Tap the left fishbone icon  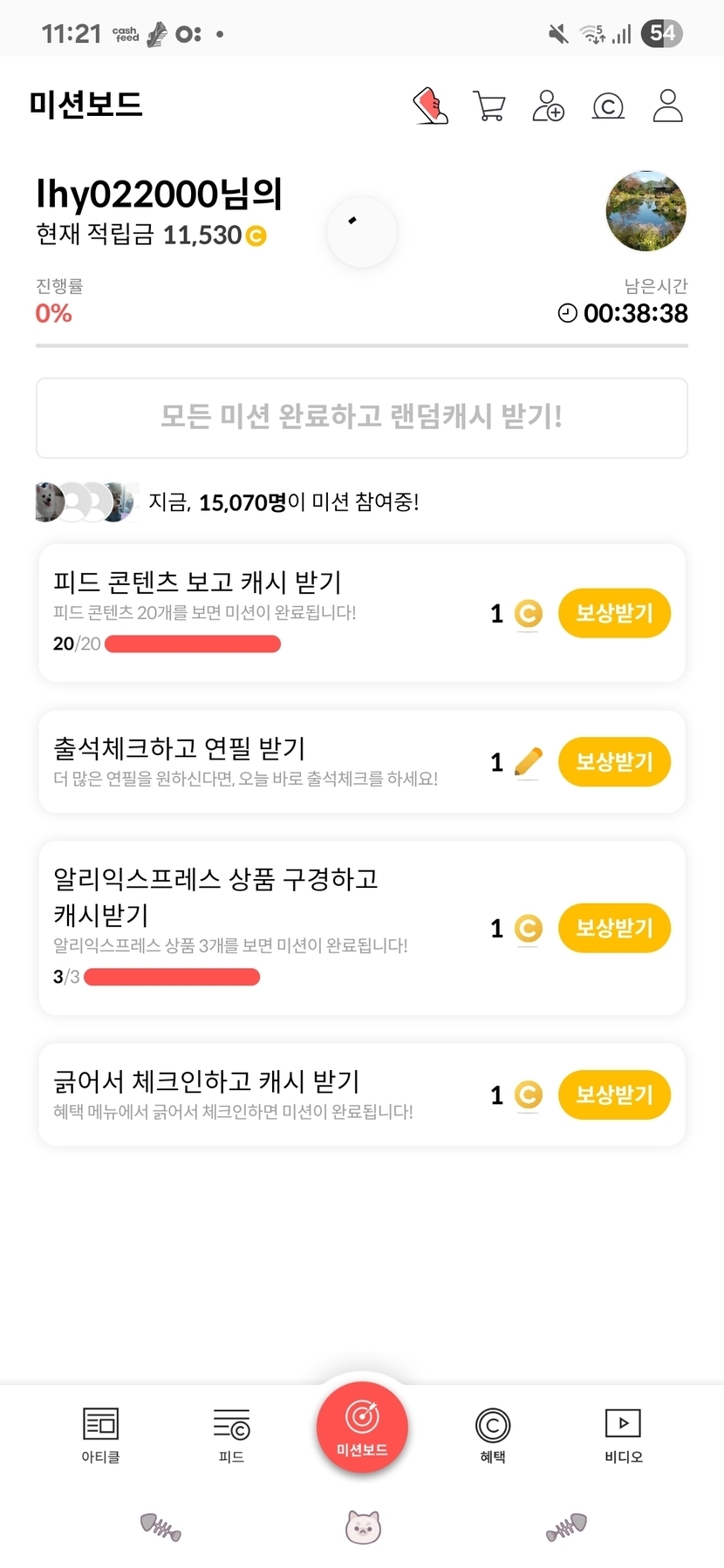(x=161, y=1526)
